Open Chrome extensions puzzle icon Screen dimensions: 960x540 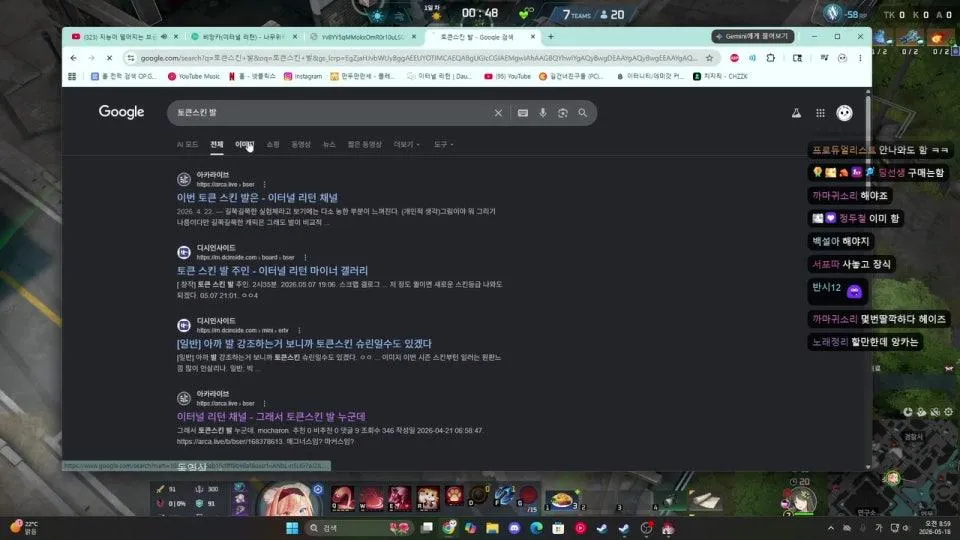(x=771, y=58)
